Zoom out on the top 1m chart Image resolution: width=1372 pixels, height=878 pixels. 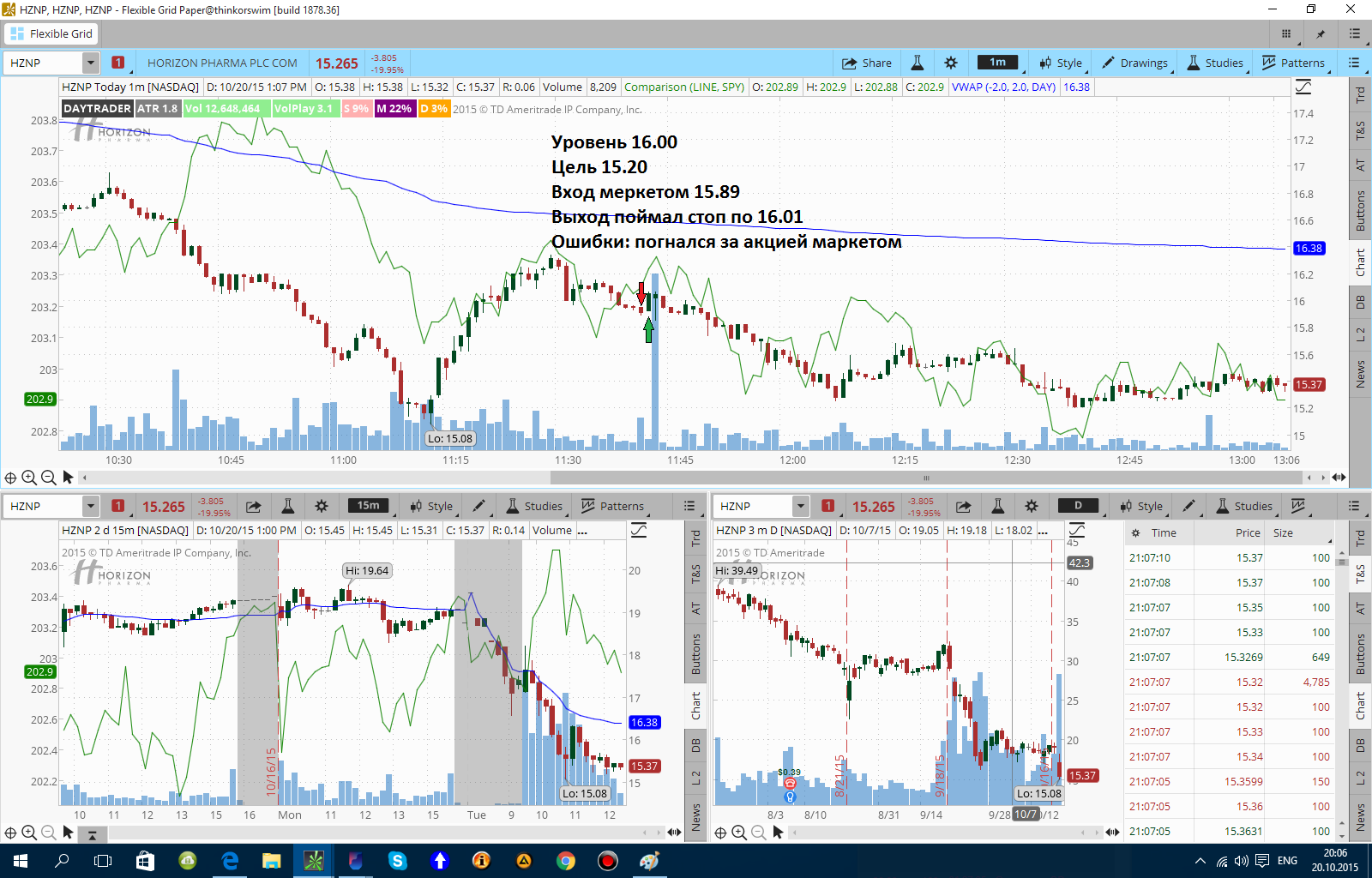point(48,478)
